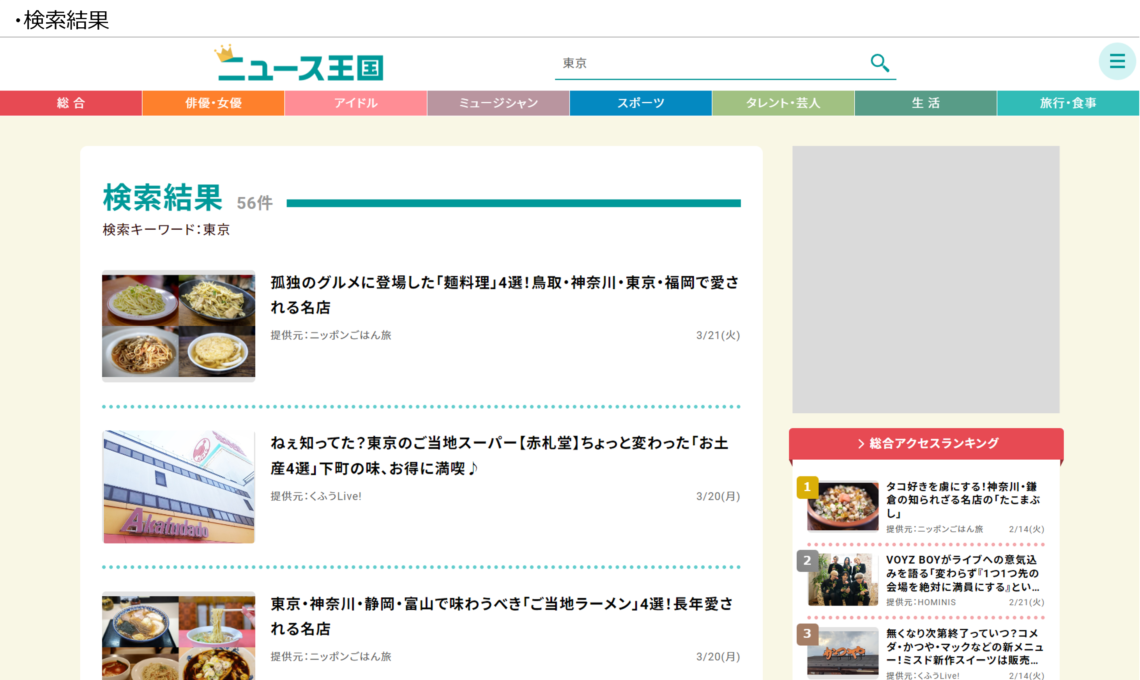
Task: Click the noodle dishes collage thumbnail
Action: 179,326
